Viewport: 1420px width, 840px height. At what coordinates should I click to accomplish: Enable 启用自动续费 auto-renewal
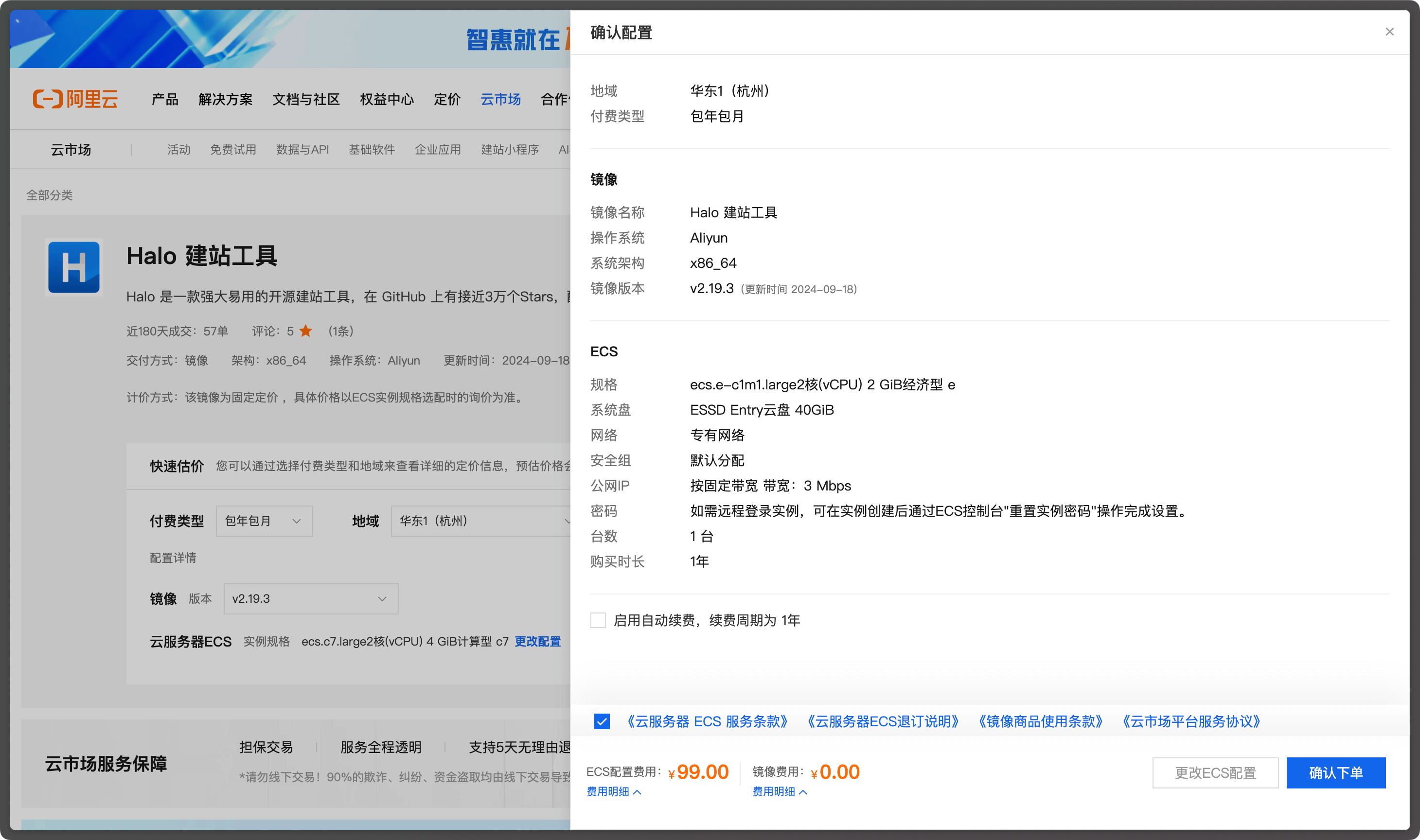pyautogui.click(x=598, y=620)
